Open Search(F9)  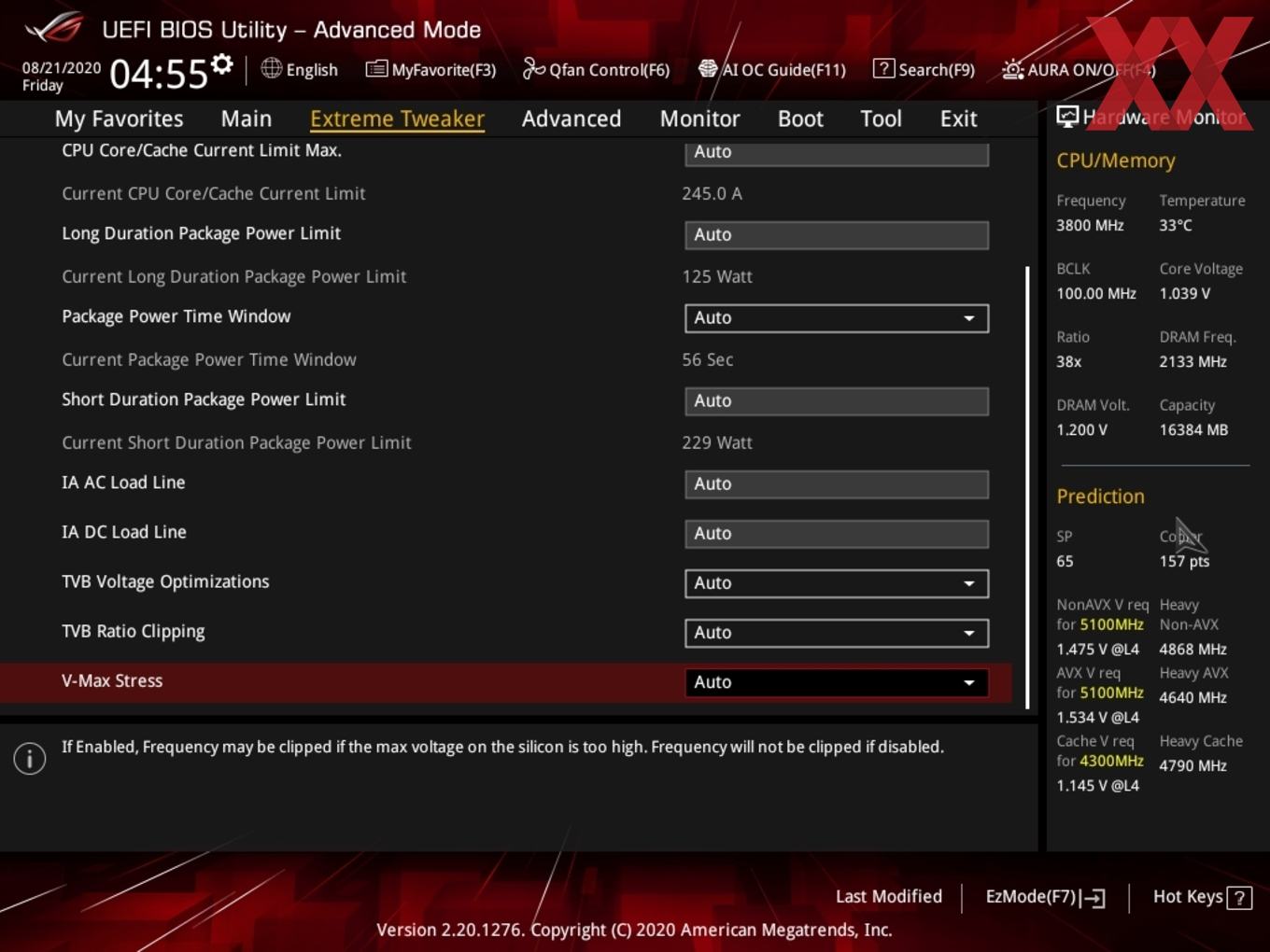[924, 70]
